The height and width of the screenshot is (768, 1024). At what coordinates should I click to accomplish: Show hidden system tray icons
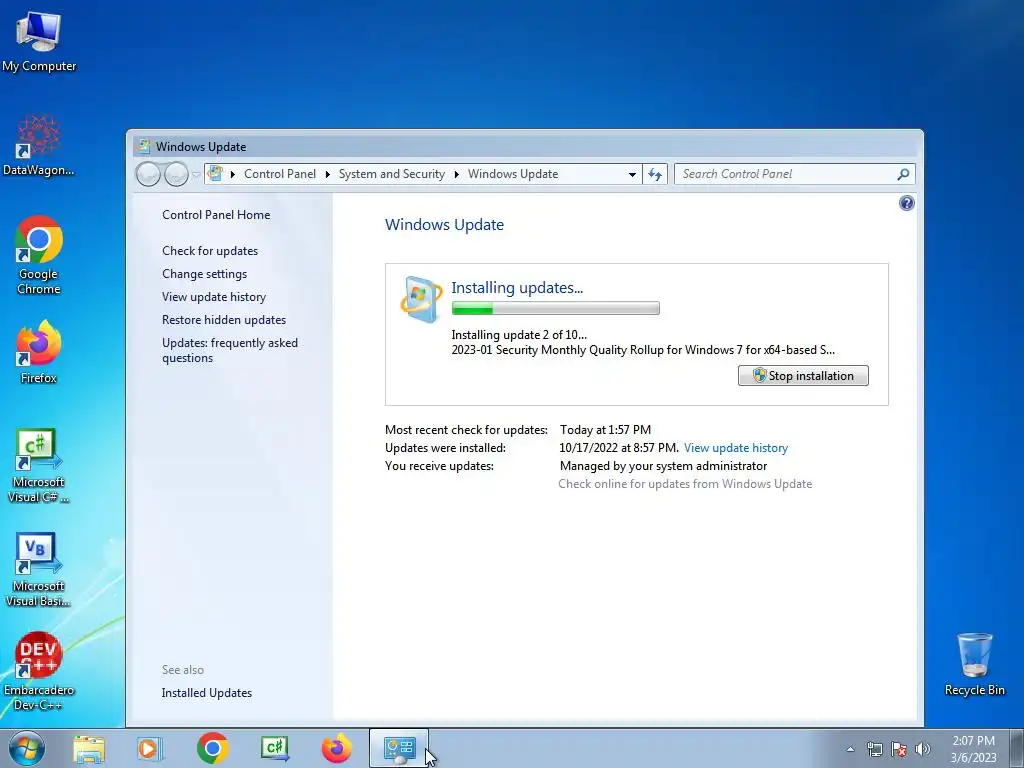[x=850, y=749]
